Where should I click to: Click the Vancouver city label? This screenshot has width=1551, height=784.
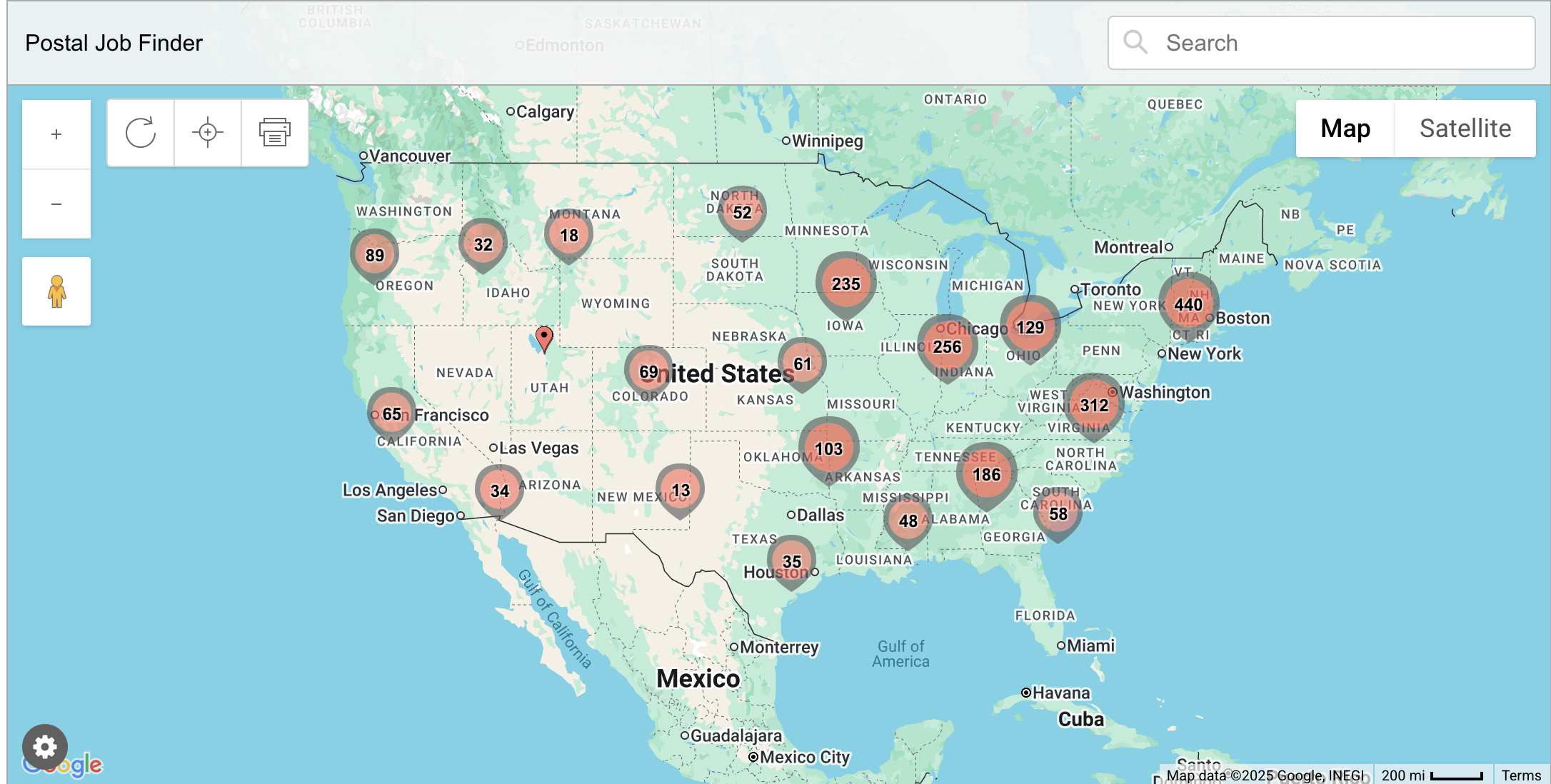409,156
